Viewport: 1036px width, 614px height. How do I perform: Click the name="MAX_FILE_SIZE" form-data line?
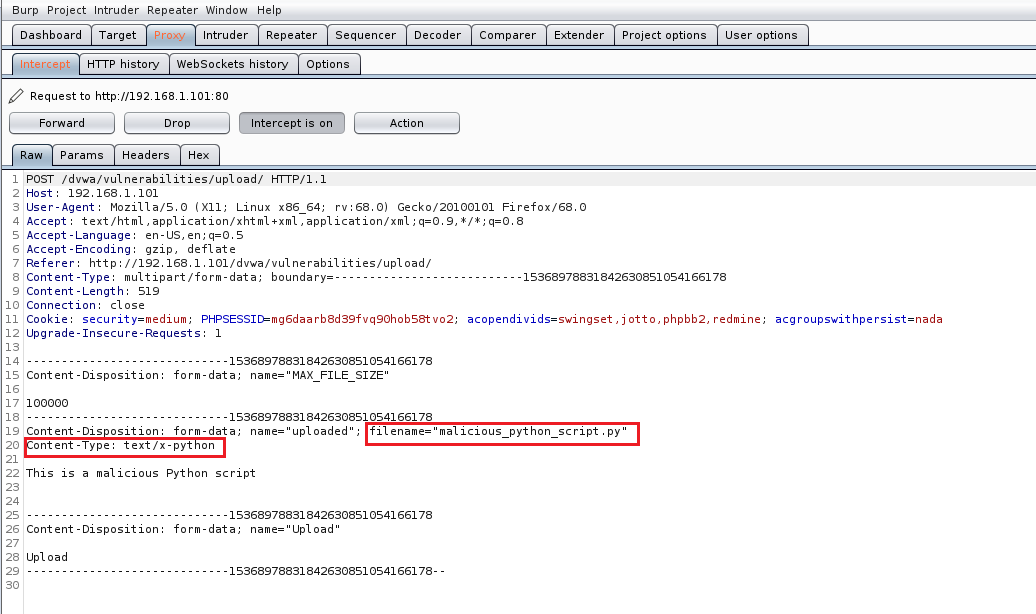click(207, 375)
